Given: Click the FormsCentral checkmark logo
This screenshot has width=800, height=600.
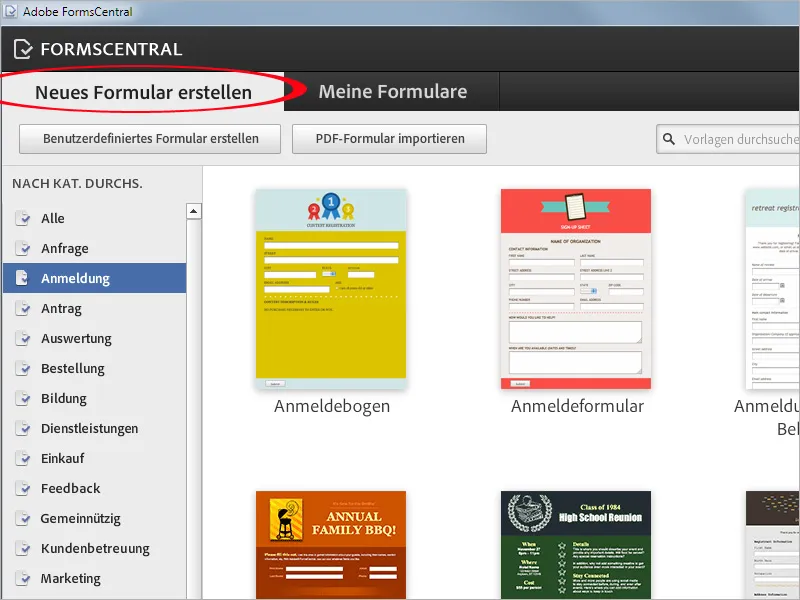Looking at the screenshot, I should tap(22, 48).
